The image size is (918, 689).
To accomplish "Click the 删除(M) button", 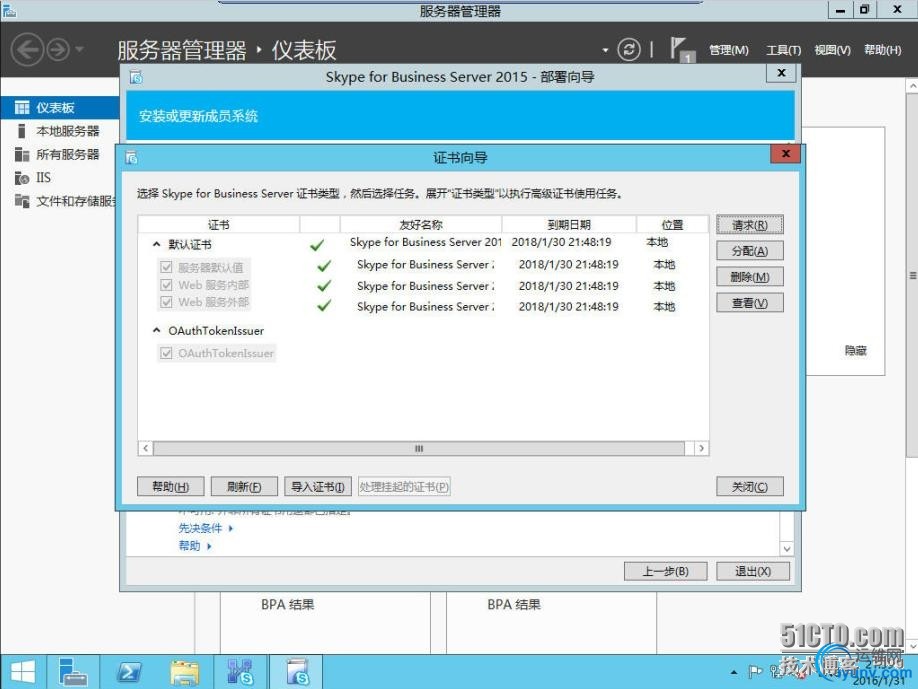I will 749,277.
